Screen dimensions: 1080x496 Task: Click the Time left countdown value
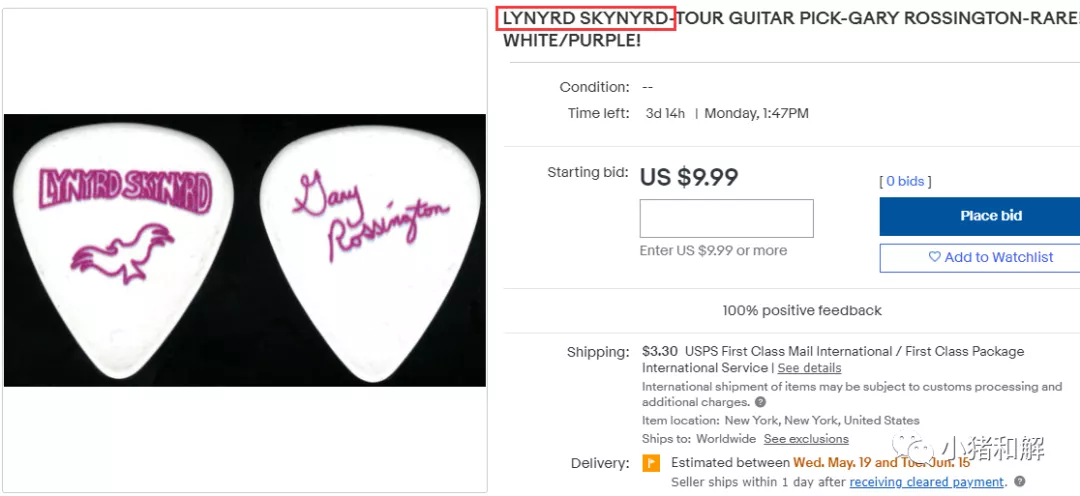coord(665,113)
